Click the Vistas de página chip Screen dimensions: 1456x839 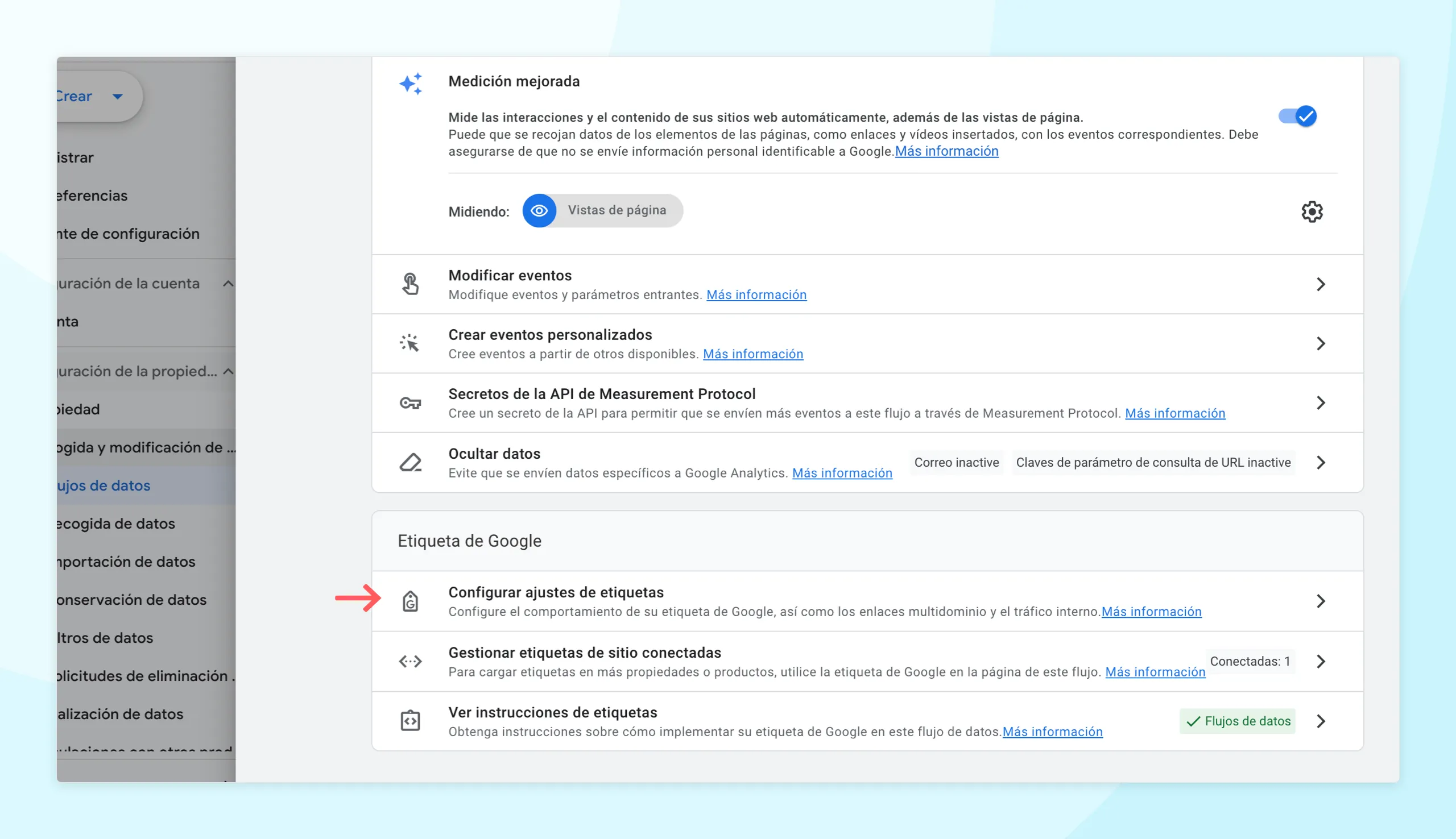pyautogui.click(x=602, y=210)
